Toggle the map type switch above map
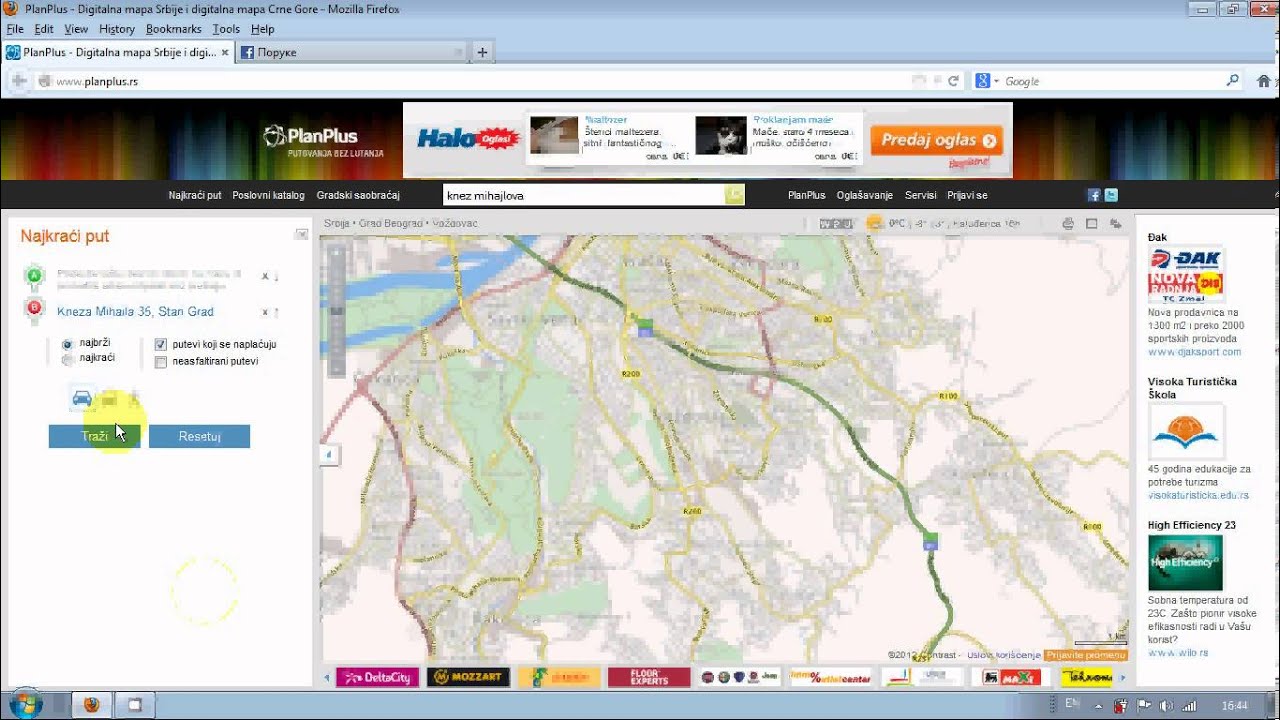1280x720 pixels. click(x=836, y=223)
